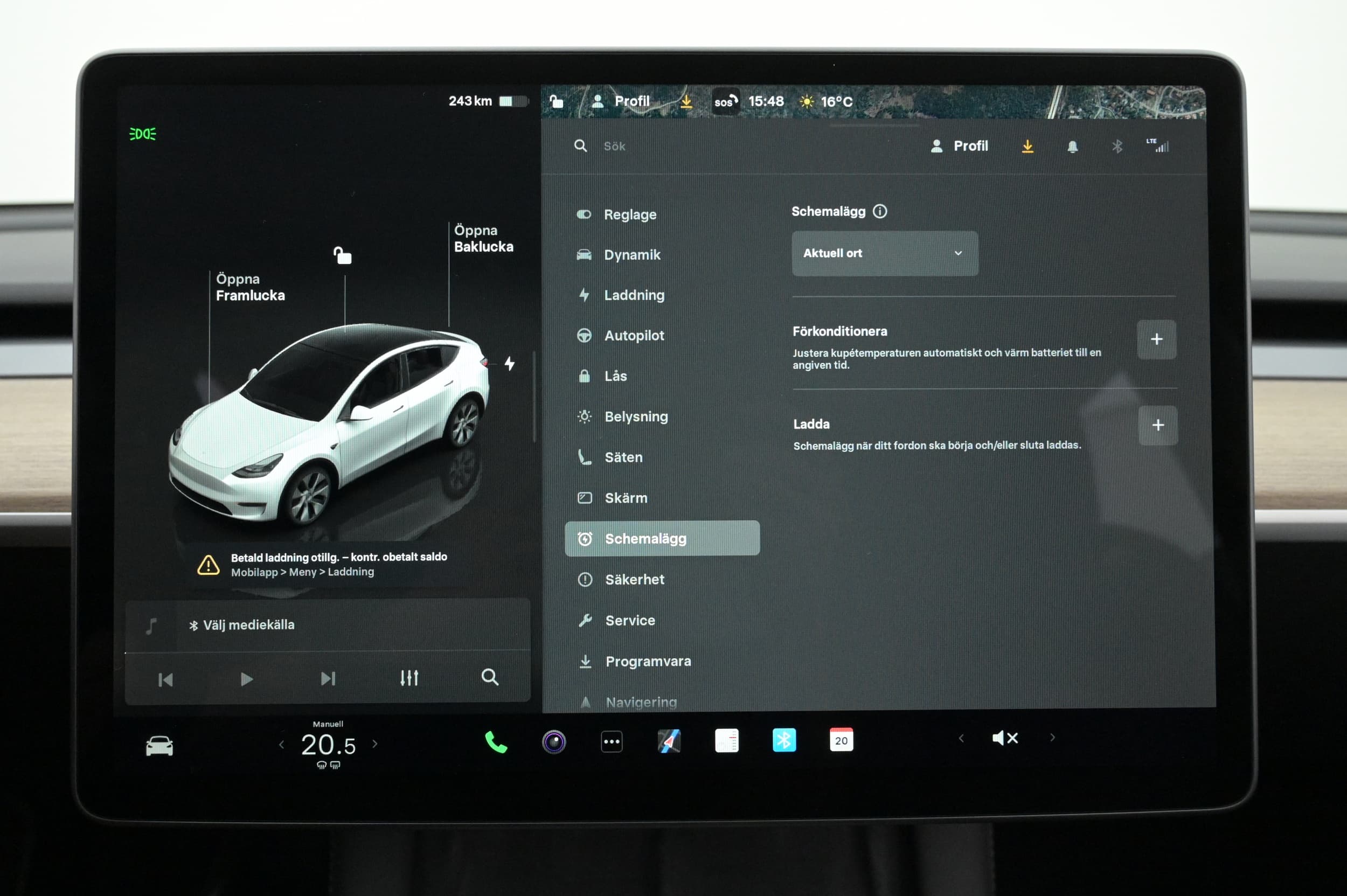
Task: Open the calendar app showing 20
Action: click(841, 739)
